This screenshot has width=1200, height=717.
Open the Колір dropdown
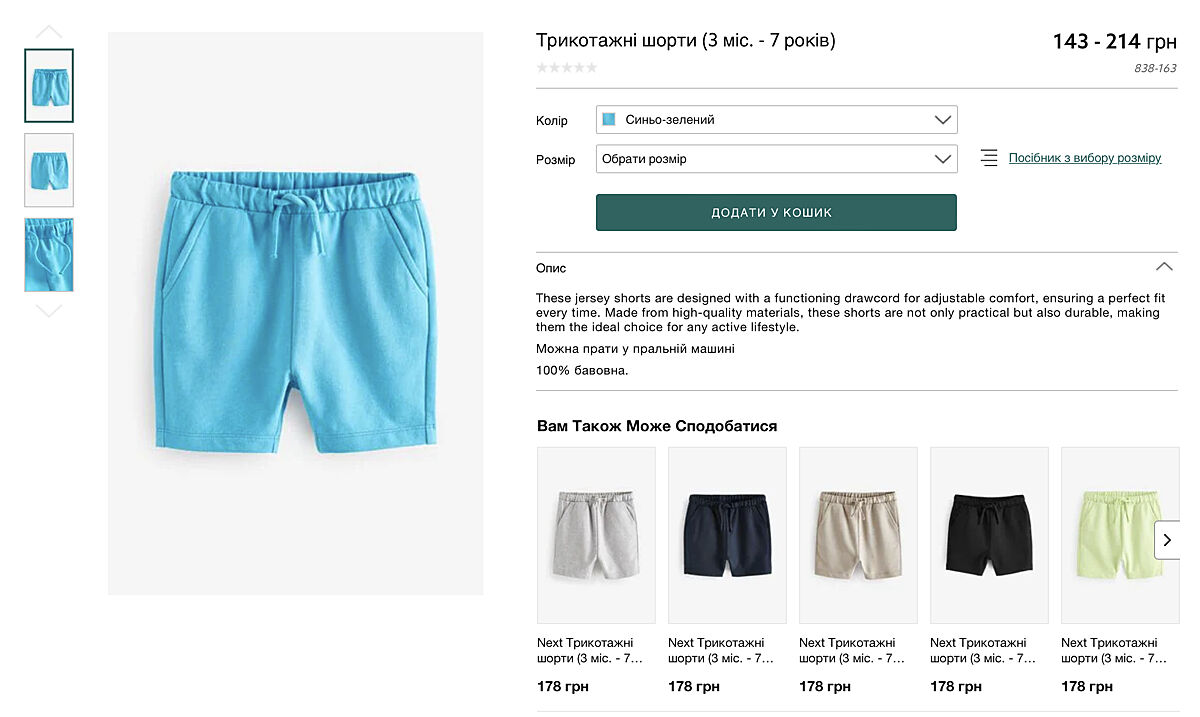[x=776, y=120]
